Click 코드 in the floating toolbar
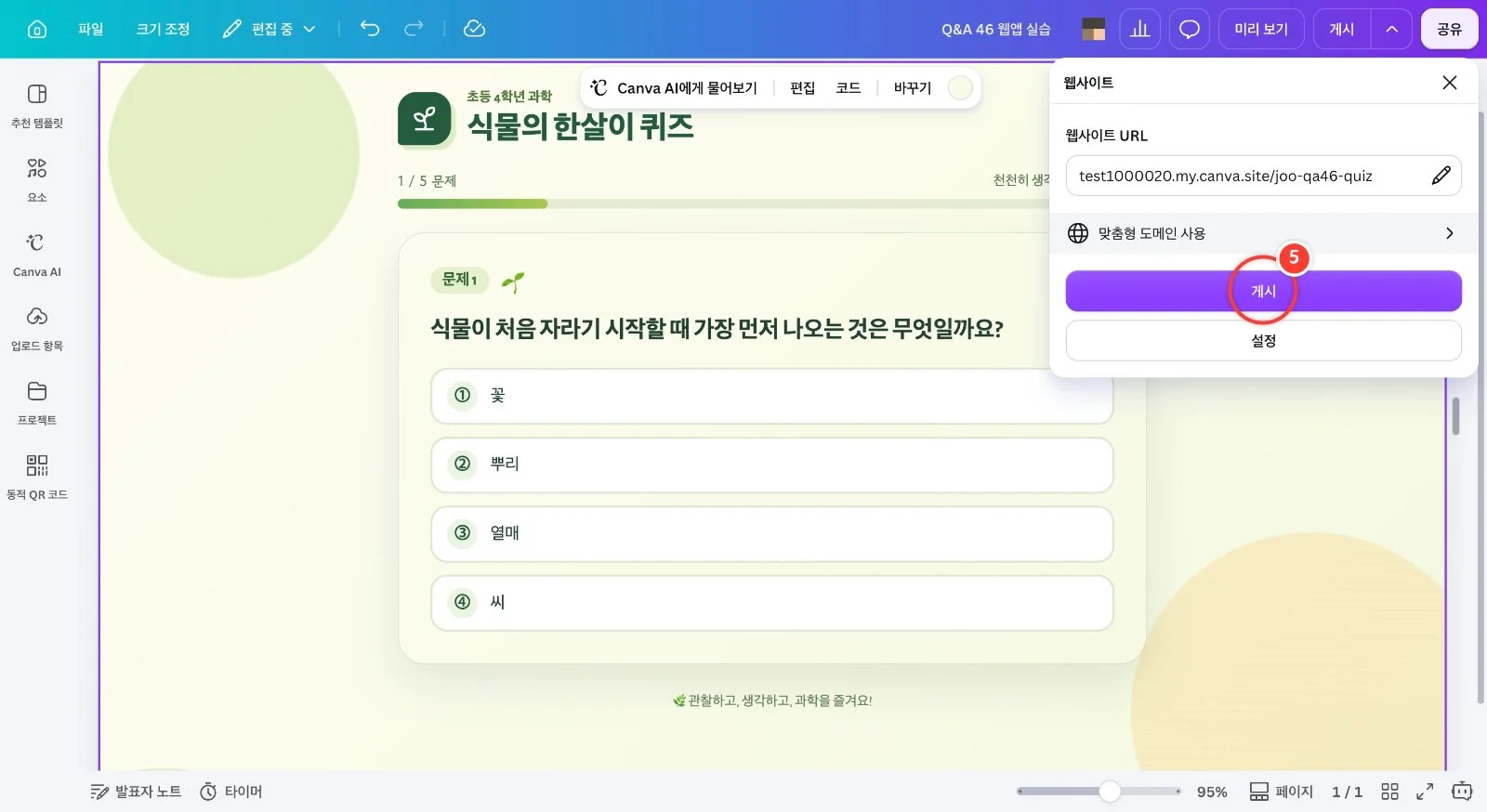The width and height of the screenshot is (1487, 812). pyautogui.click(x=848, y=87)
